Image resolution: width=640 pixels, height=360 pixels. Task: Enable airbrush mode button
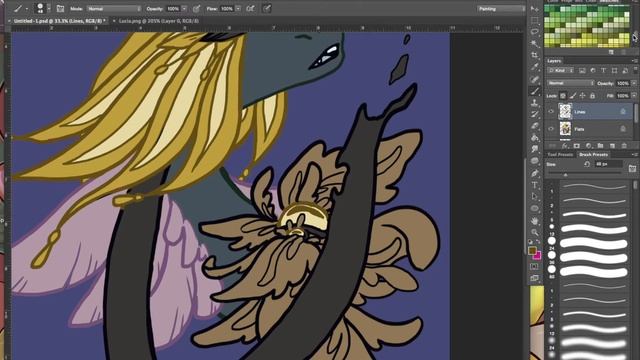click(250, 9)
